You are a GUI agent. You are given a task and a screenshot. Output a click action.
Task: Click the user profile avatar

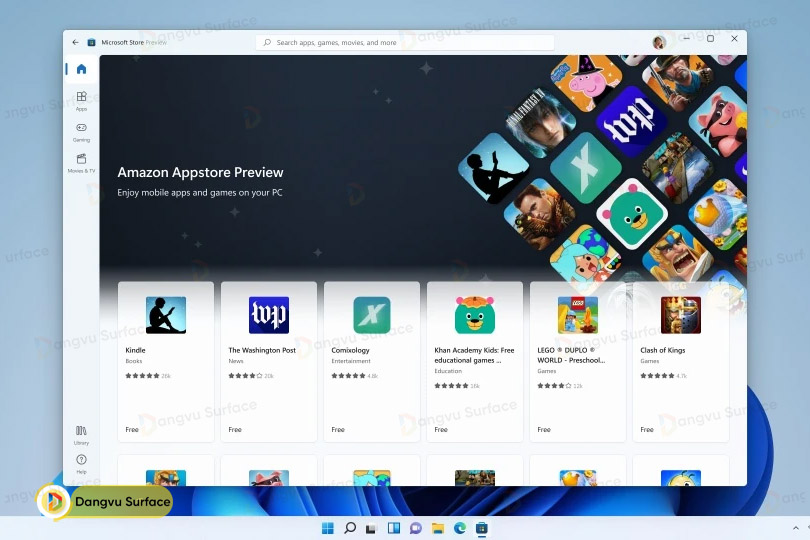pyautogui.click(x=659, y=42)
